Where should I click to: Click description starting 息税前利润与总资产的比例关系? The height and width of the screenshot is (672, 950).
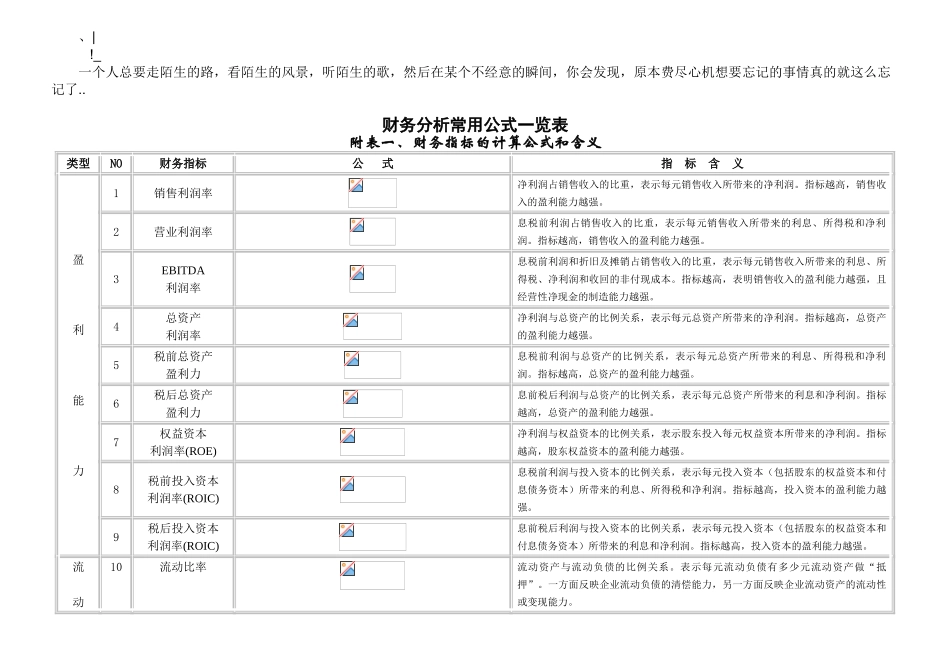click(x=702, y=365)
